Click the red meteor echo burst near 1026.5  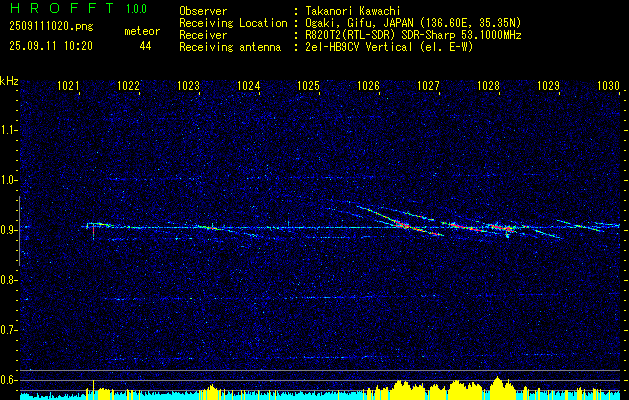point(403,225)
